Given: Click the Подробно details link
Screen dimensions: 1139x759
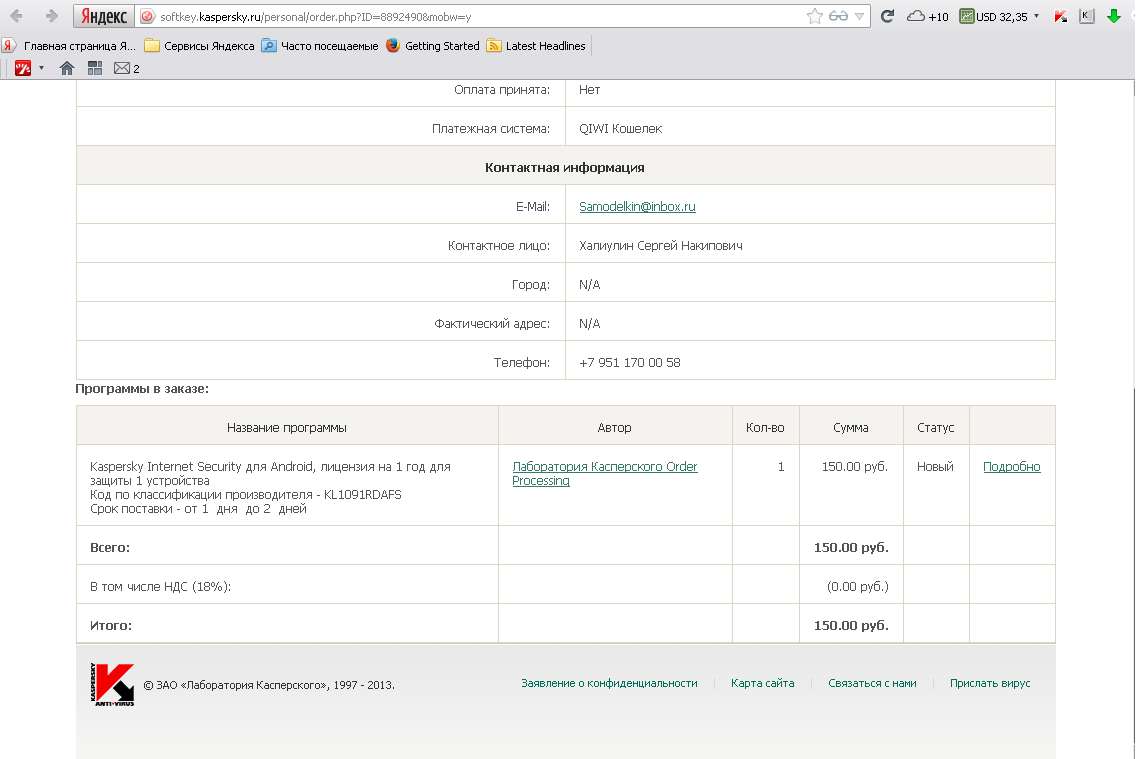Looking at the screenshot, I should [x=1011, y=466].
